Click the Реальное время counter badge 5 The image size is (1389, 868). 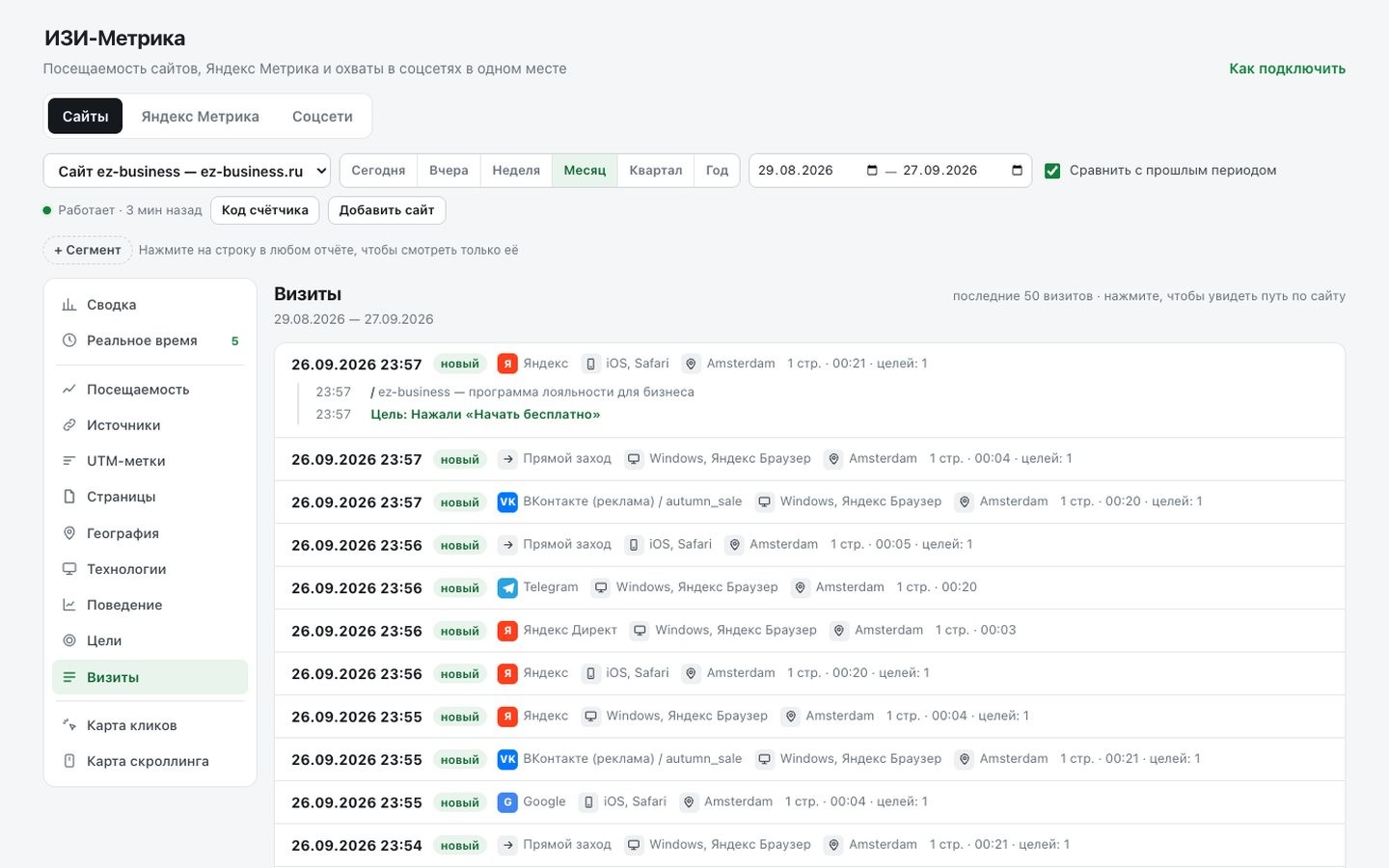coord(234,340)
